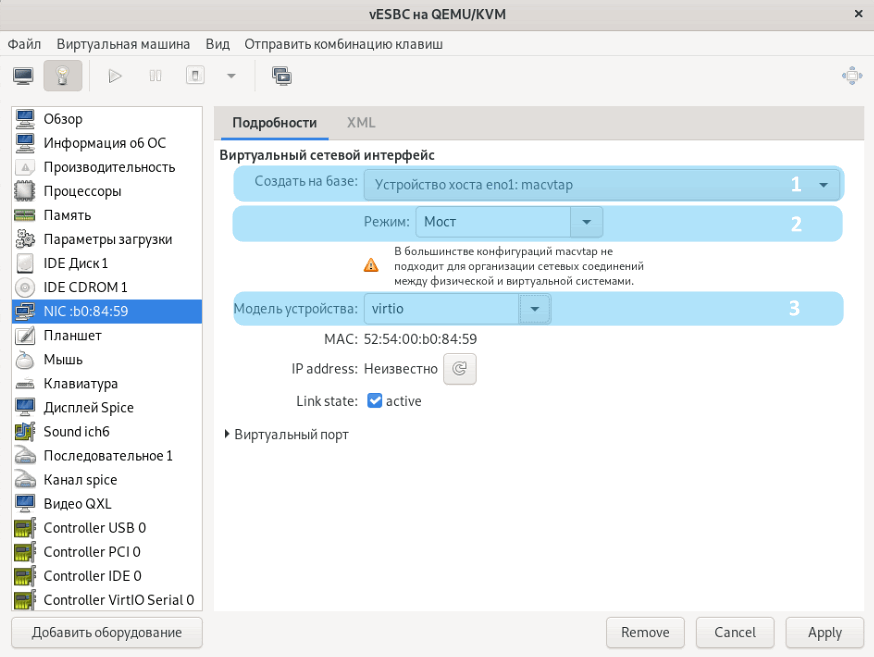Screen dimensions: 874x657
Task: Select Дисплей Spice in hardware list
Action: coord(88,407)
